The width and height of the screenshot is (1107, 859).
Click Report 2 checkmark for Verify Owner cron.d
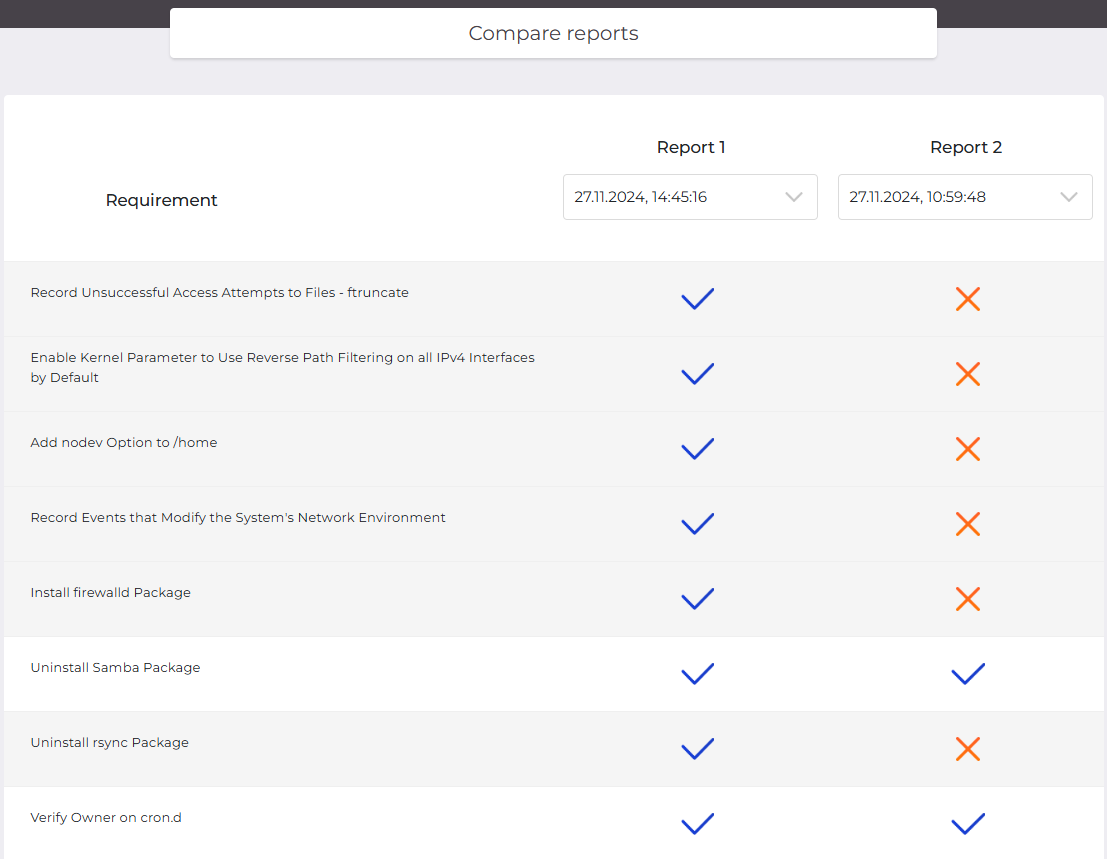[x=967, y=824]
